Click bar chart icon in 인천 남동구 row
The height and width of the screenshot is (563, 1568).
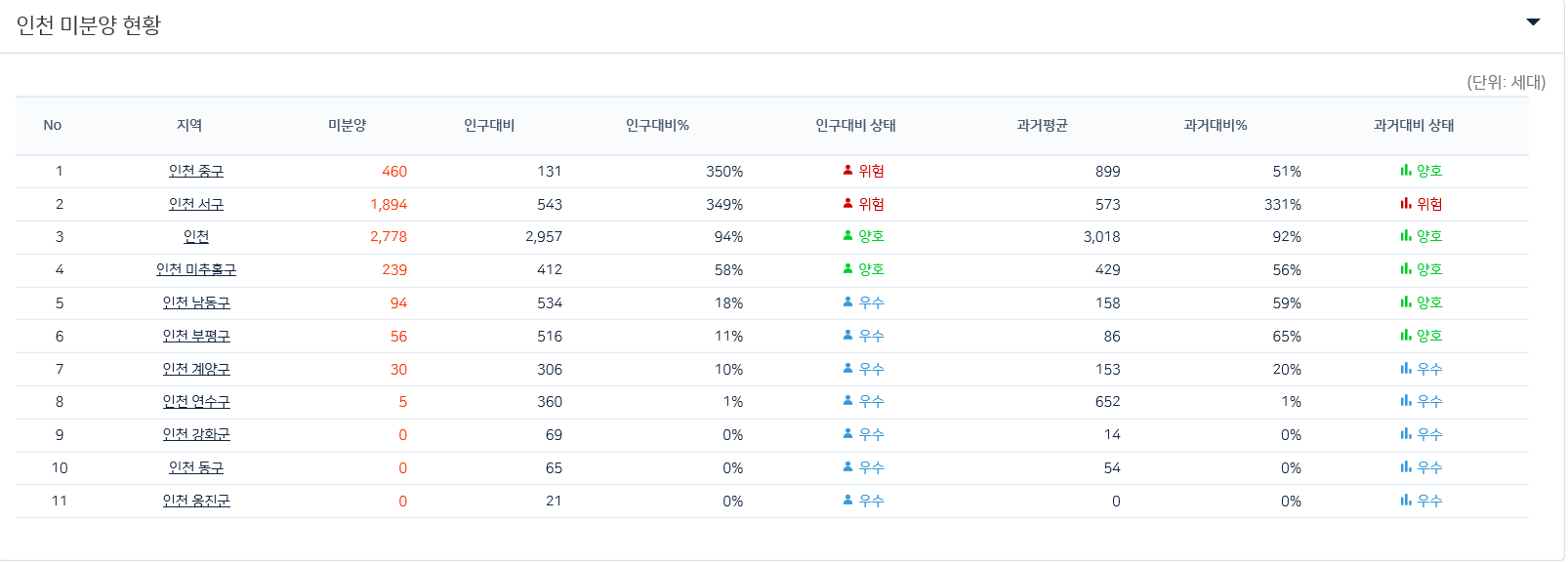point(1406,302)
